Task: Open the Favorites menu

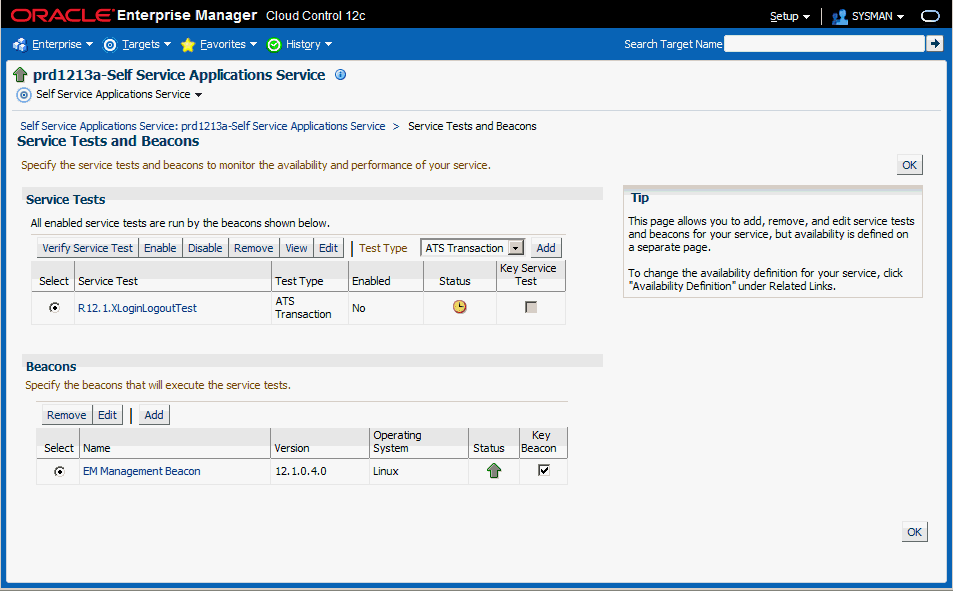Action: tap(228, 44)
